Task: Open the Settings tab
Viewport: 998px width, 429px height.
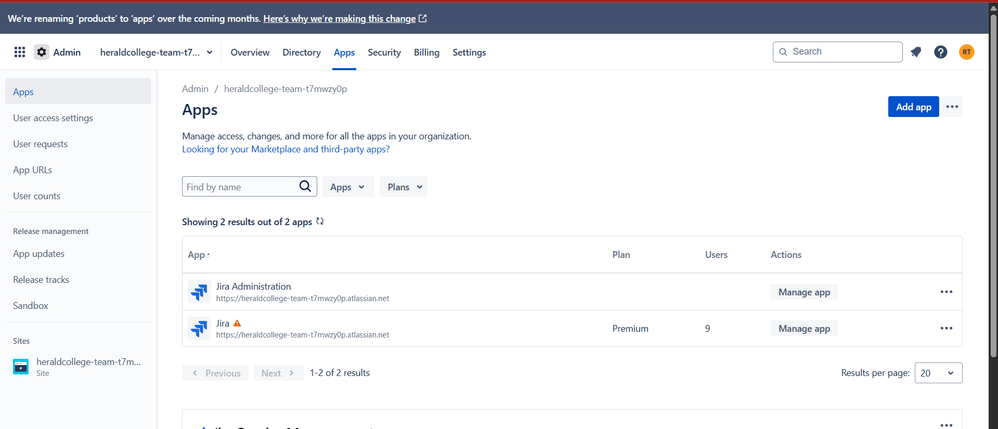Action: [469, 52]
